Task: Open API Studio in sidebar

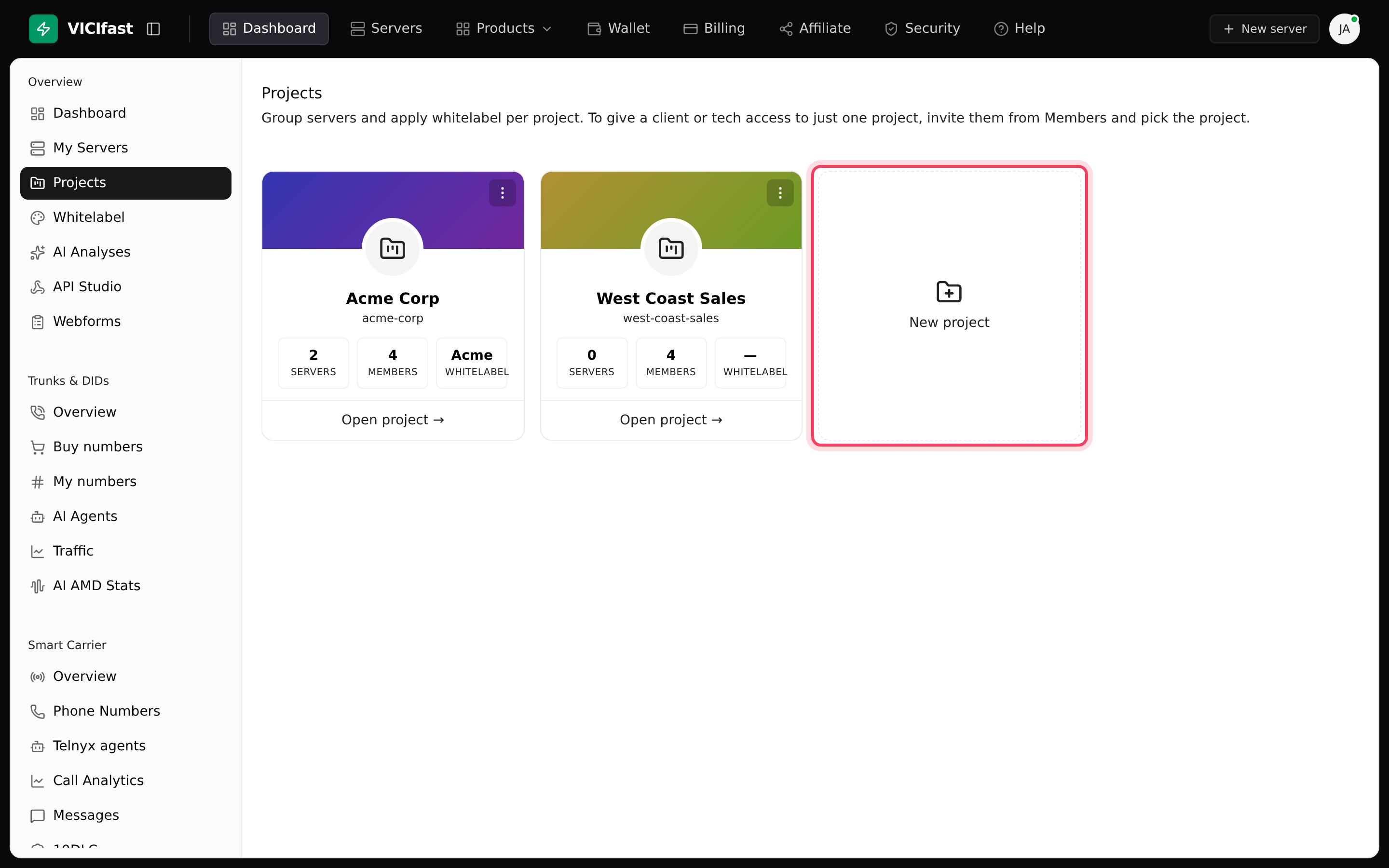Action: tap(126, 286)
